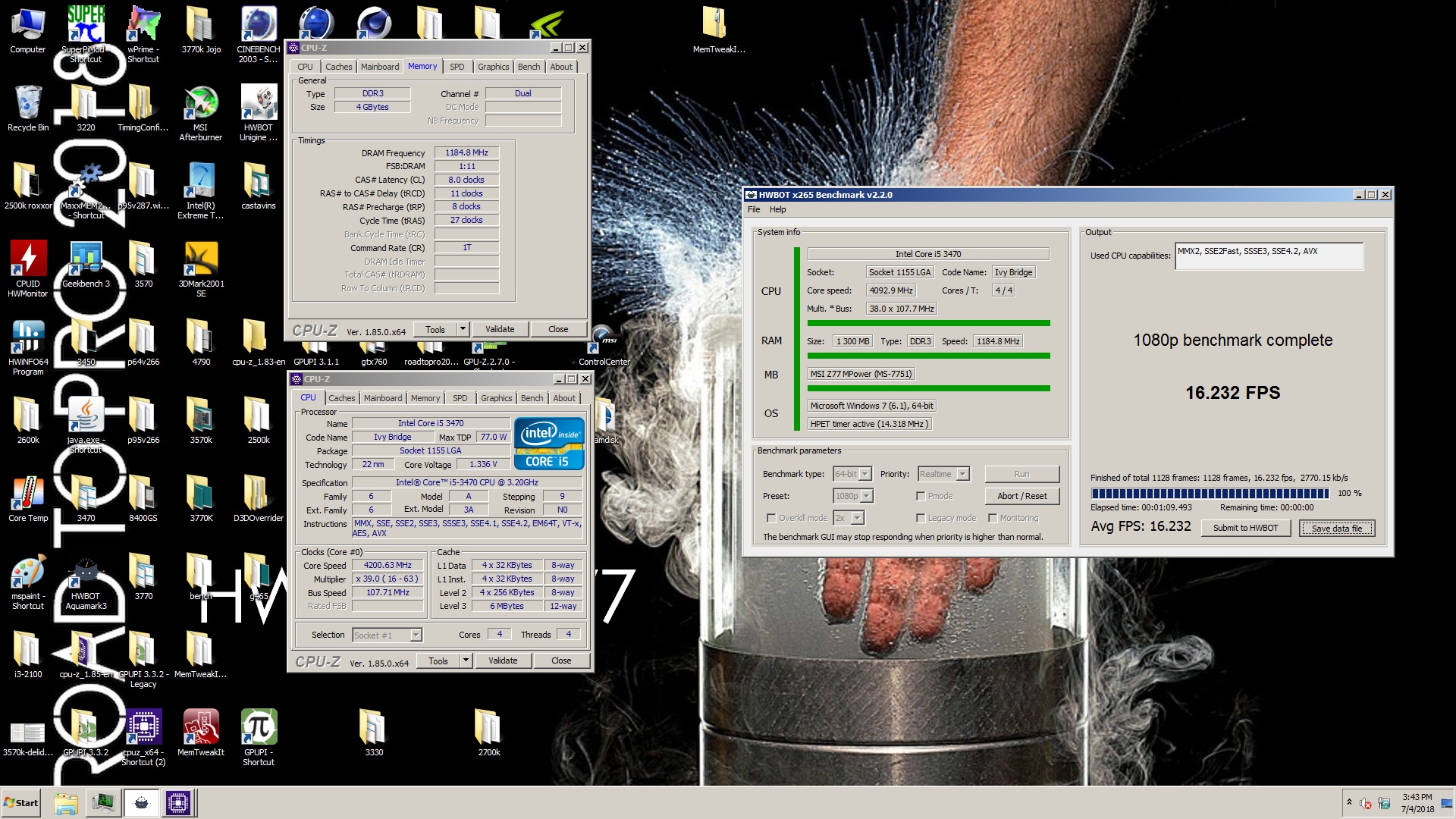The width and height of the screenshot is (1456, 819).
Task: Click the benchmark progress bar
Action: 1210,493
